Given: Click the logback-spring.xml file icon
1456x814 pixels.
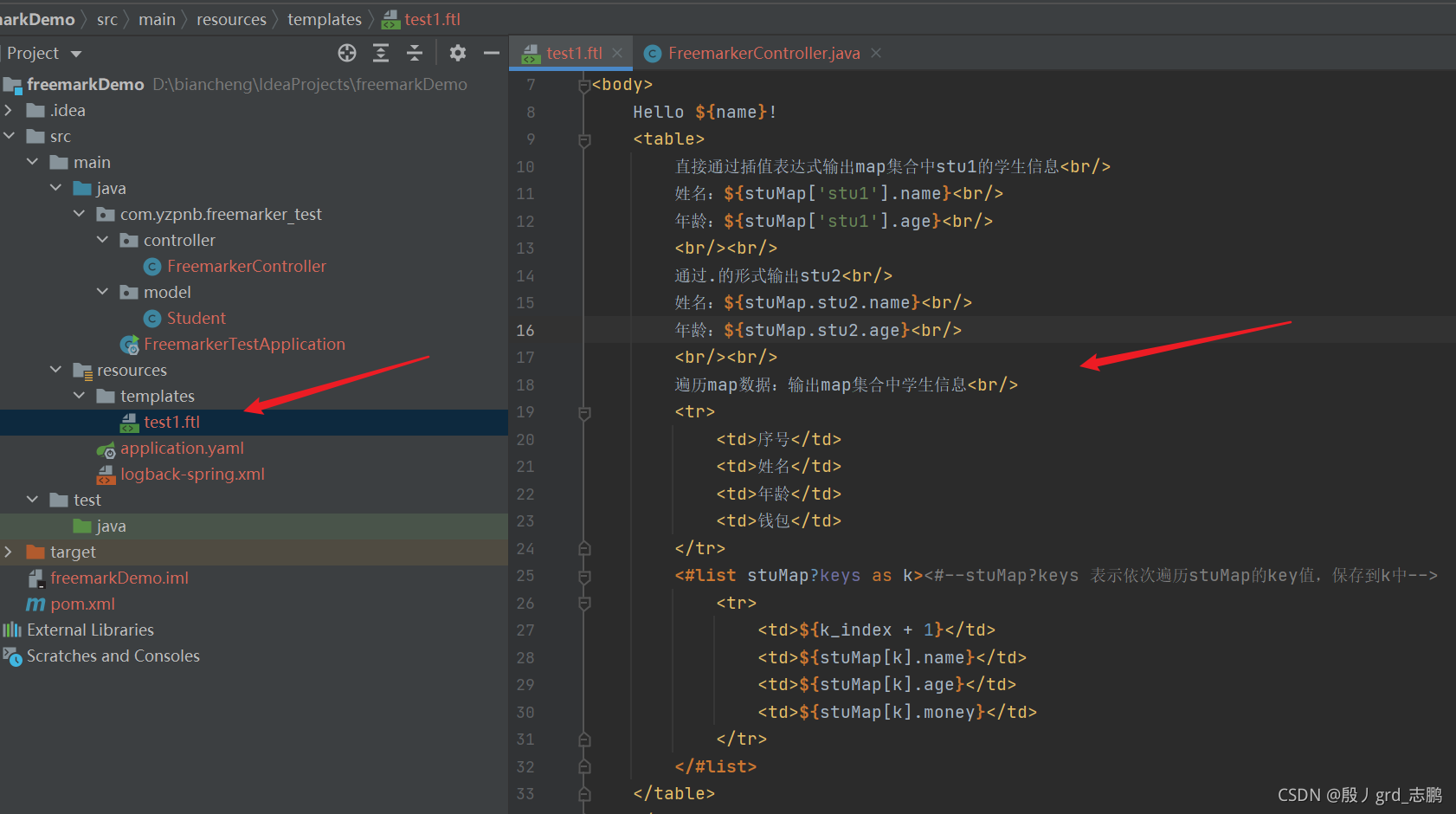Looking at the screenshot, I should coord(106,475).
